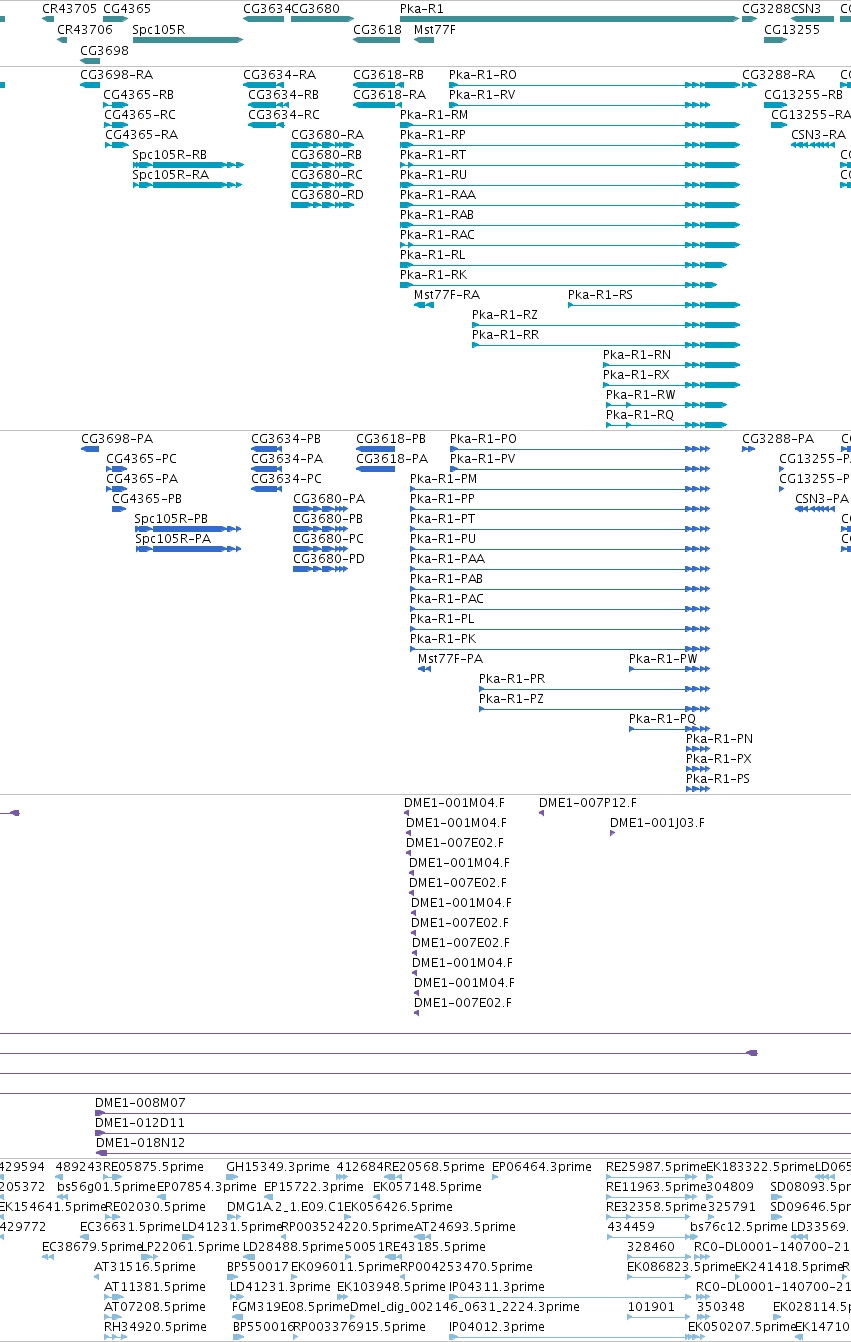Select transcript CSN3-RA
Screen dimensions: 851x1342
818,135
